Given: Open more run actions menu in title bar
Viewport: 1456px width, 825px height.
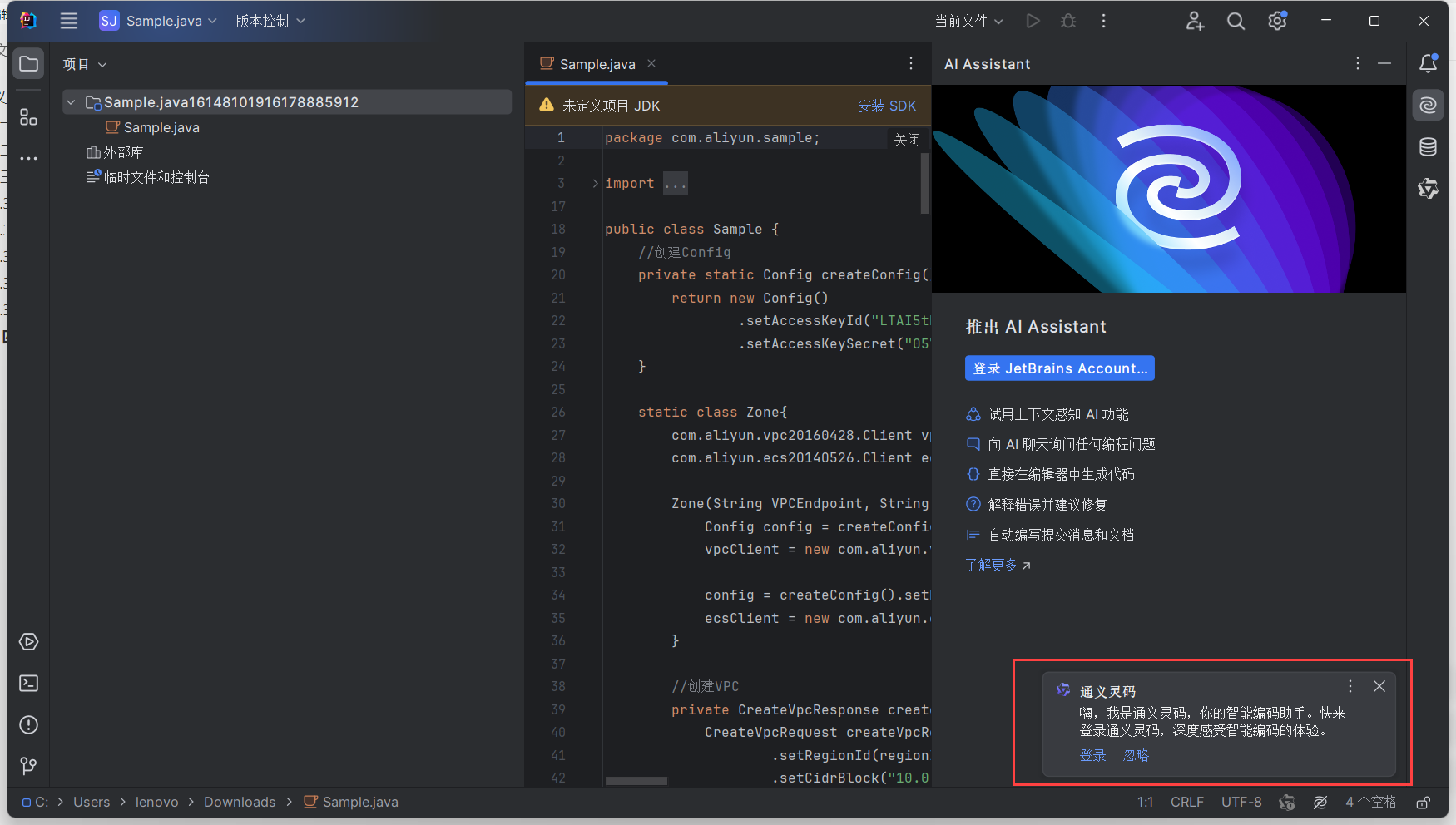Looking at the screenshot, I should [x=1103, y=21].
